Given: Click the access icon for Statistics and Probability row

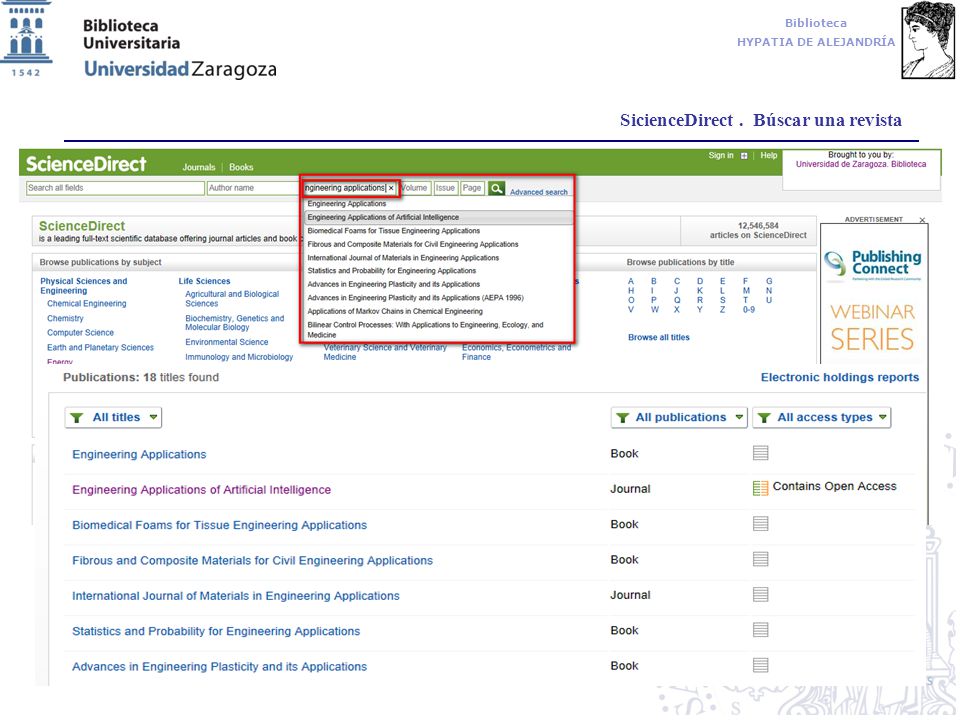Looking at the screenshot, I should click(760, 630).
